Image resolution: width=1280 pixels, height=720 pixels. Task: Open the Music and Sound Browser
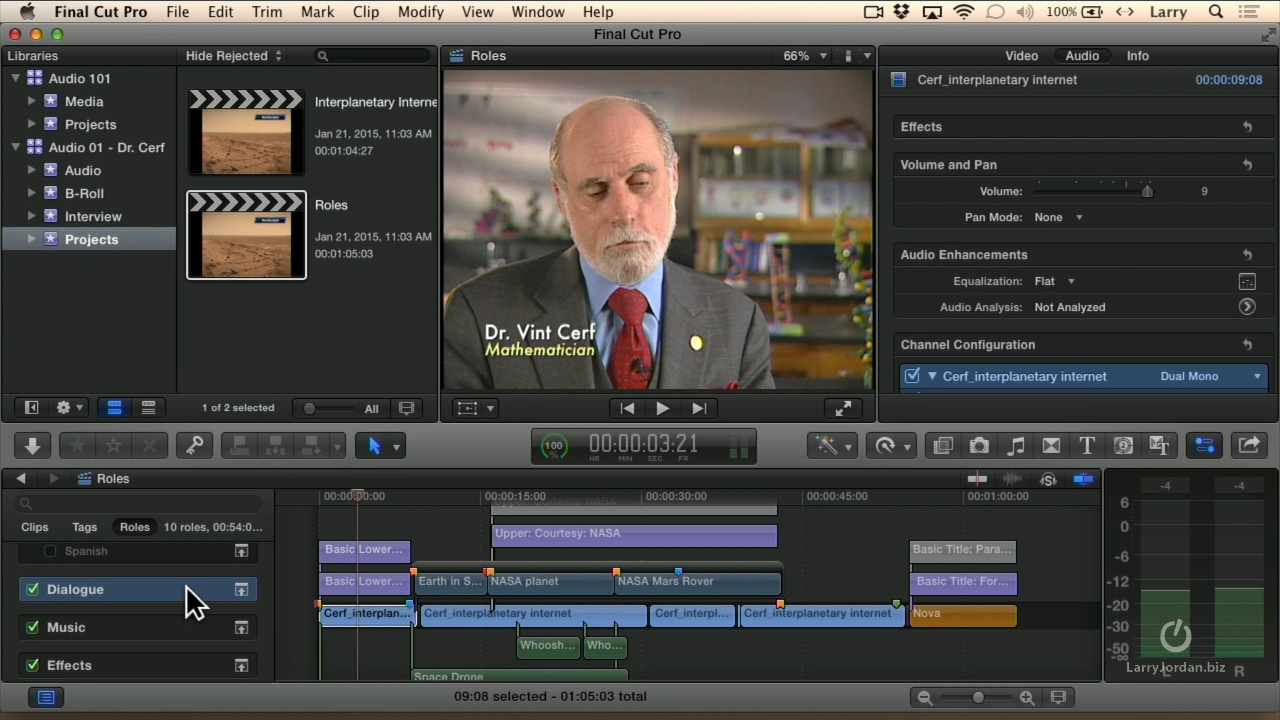(1015, 446)
